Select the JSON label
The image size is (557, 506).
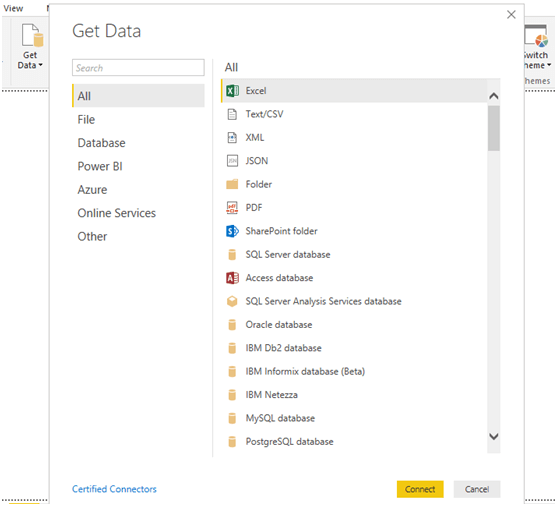click(x=257, y=161)
